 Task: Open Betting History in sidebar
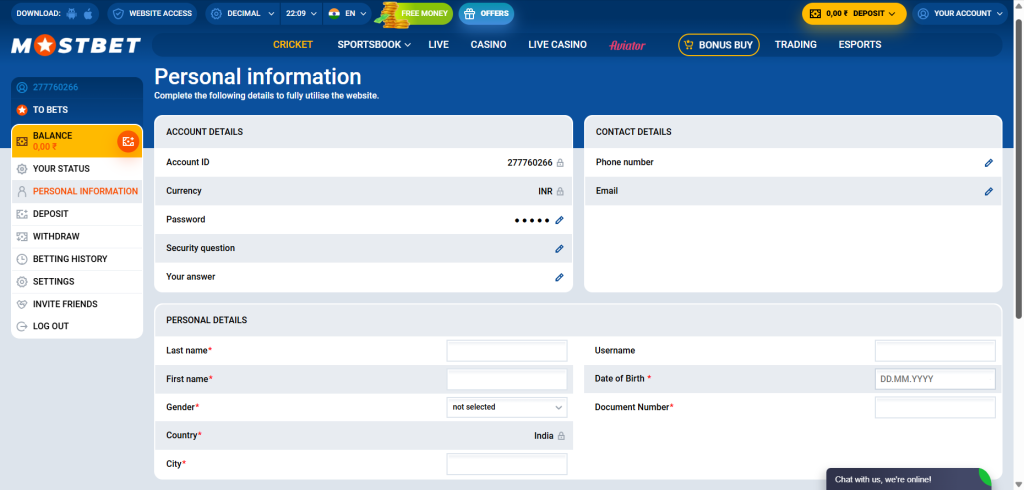coord(77,259)
